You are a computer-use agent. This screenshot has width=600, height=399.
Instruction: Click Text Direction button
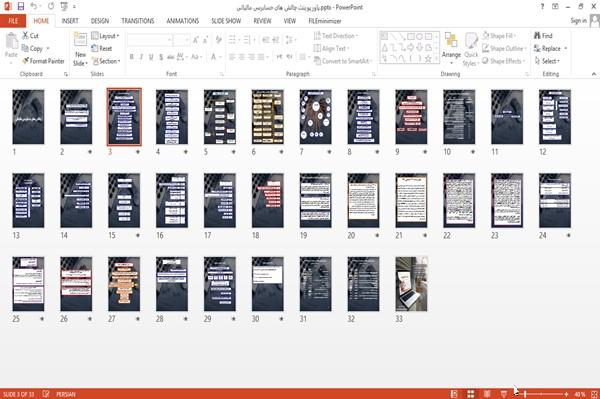point(336,36)
